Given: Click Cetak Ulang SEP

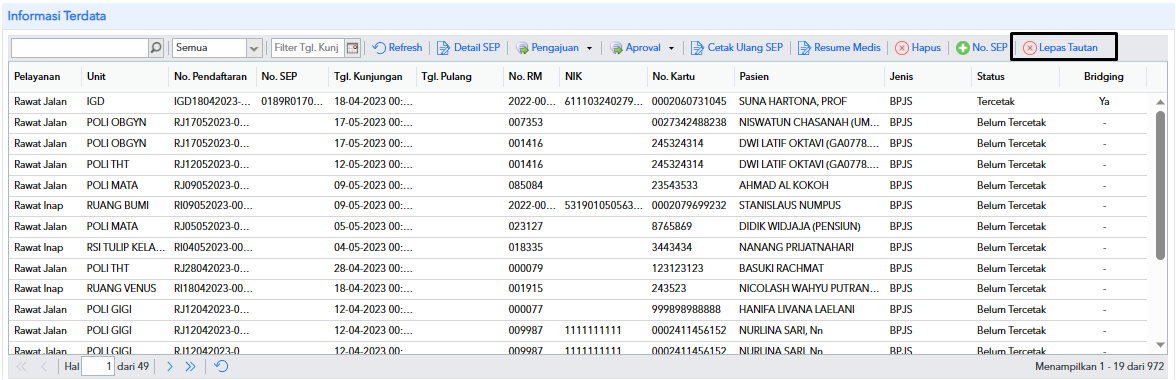Looking at the screenshot, I should click(x=737, y=47).
